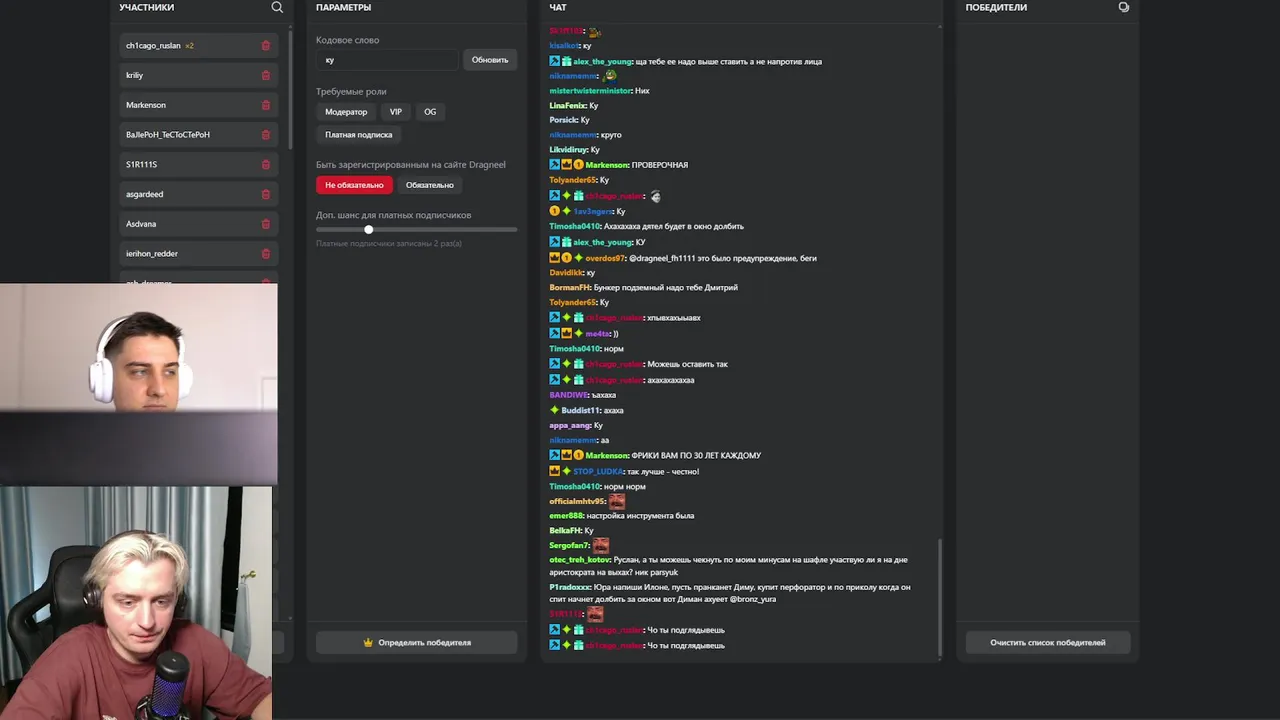This screenshot has width=1280, height=720.
Task: Click chat username Davidikk
Action: coord(566,272)
